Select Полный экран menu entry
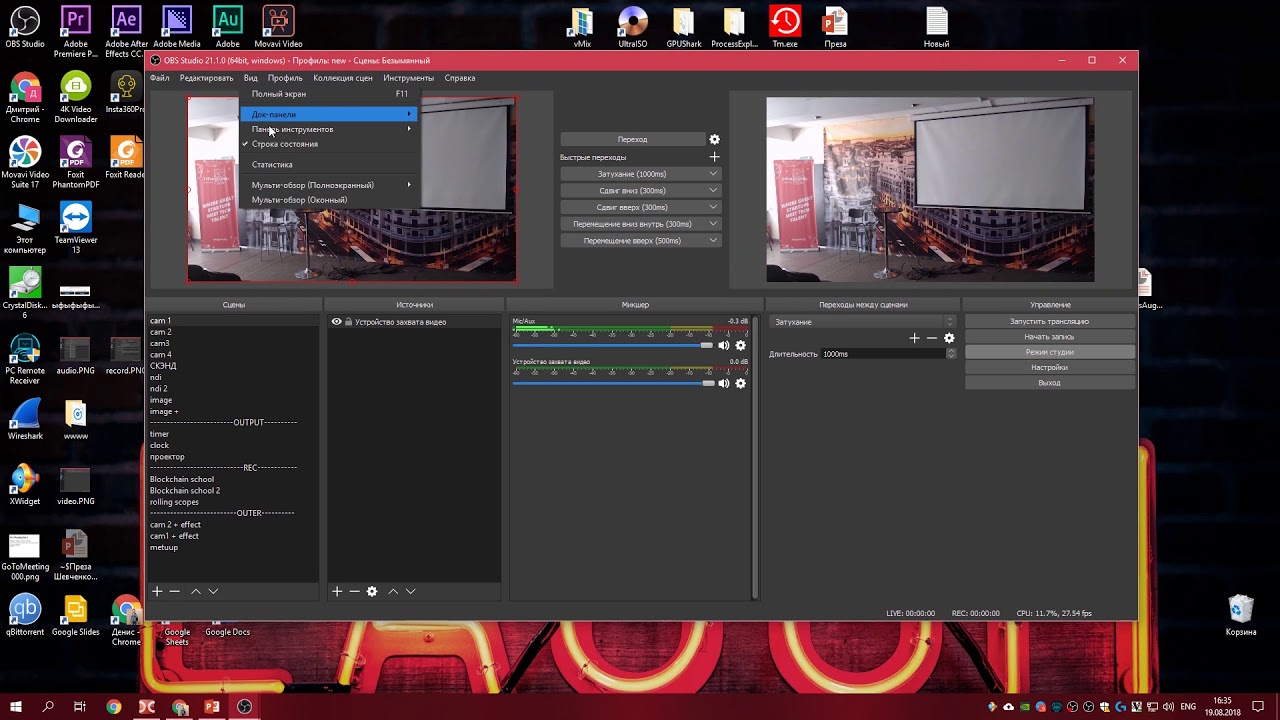The image size is (1280, 720). pyautogui.click(x=327, y=94)
